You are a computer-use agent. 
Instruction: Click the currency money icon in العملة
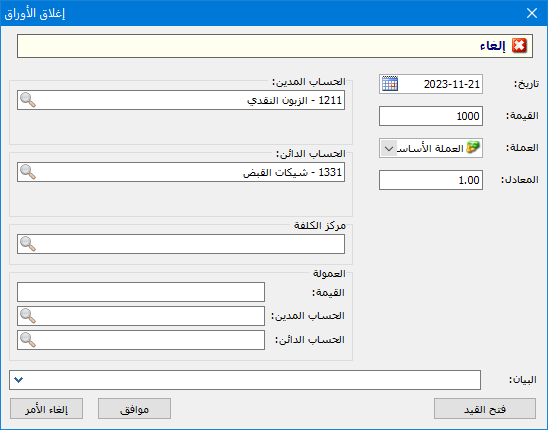tap(473, 148)
